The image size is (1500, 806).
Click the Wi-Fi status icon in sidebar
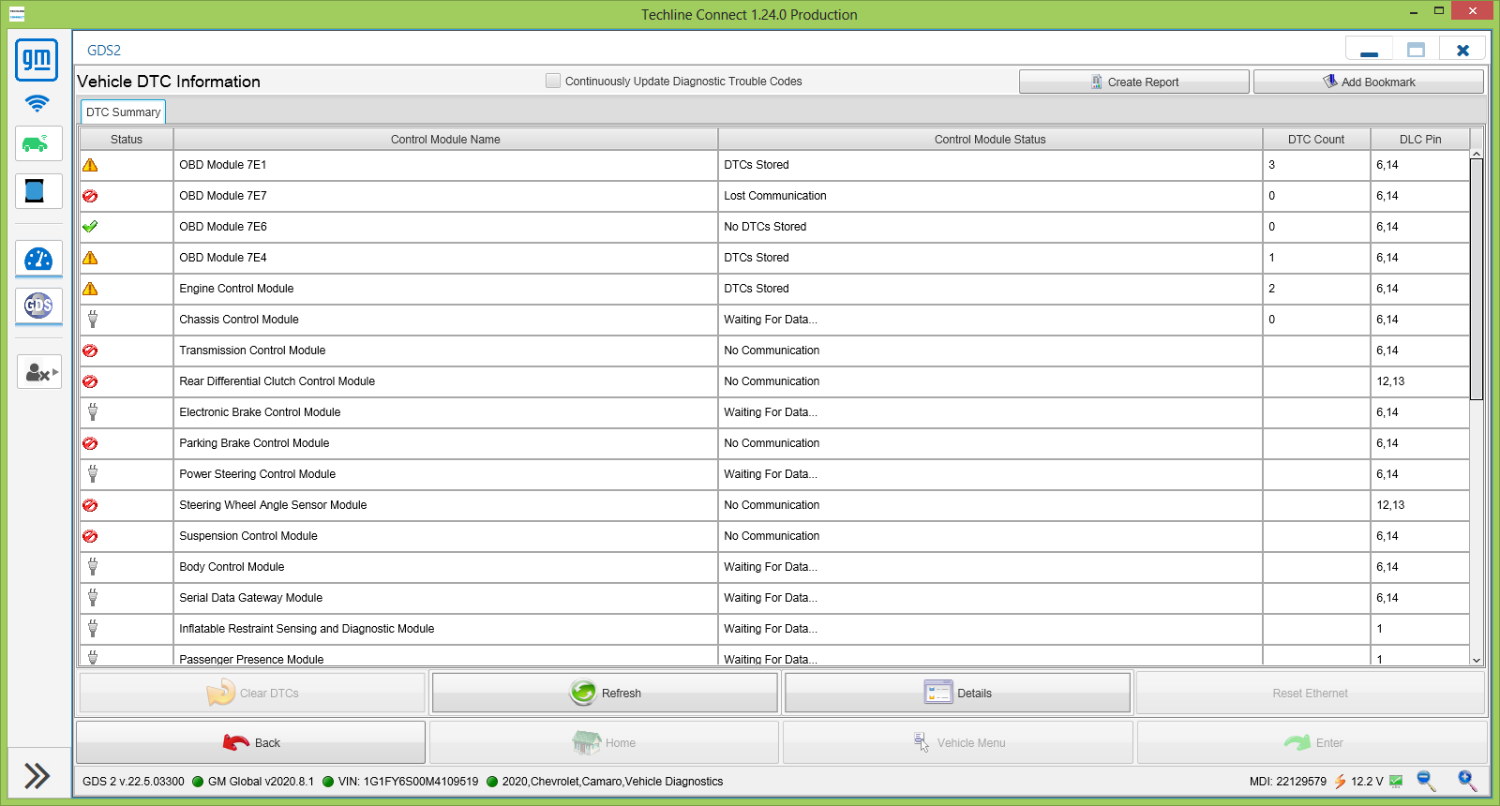tap(37, 103)
